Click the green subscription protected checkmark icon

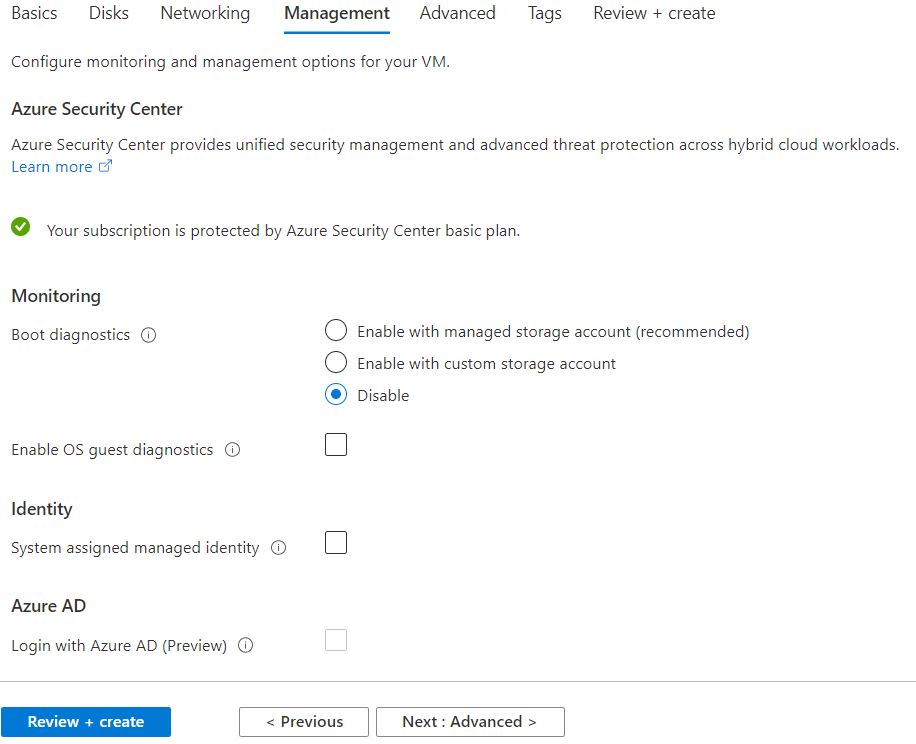(x=20, y=228)
